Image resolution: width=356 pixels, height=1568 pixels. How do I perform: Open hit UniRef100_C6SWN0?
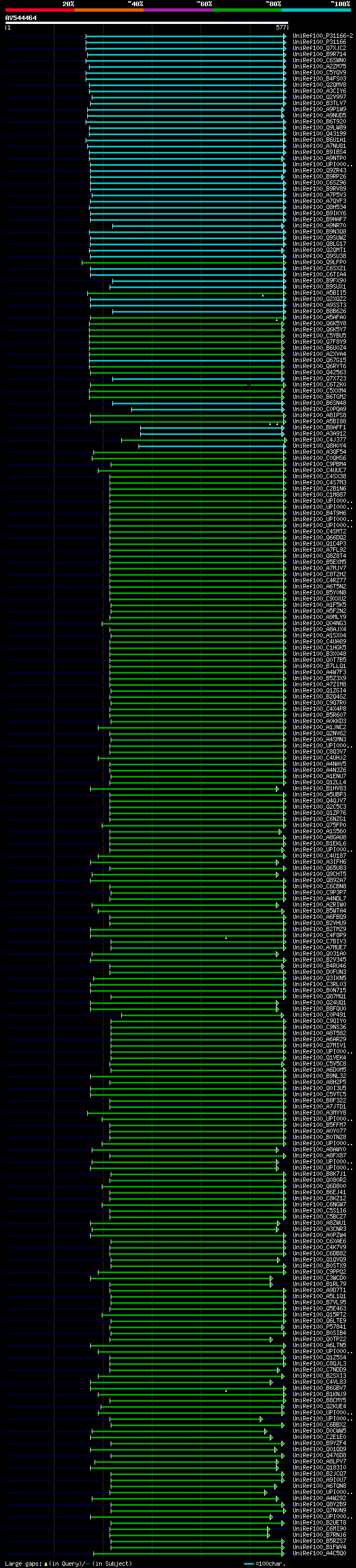point(319,60)
